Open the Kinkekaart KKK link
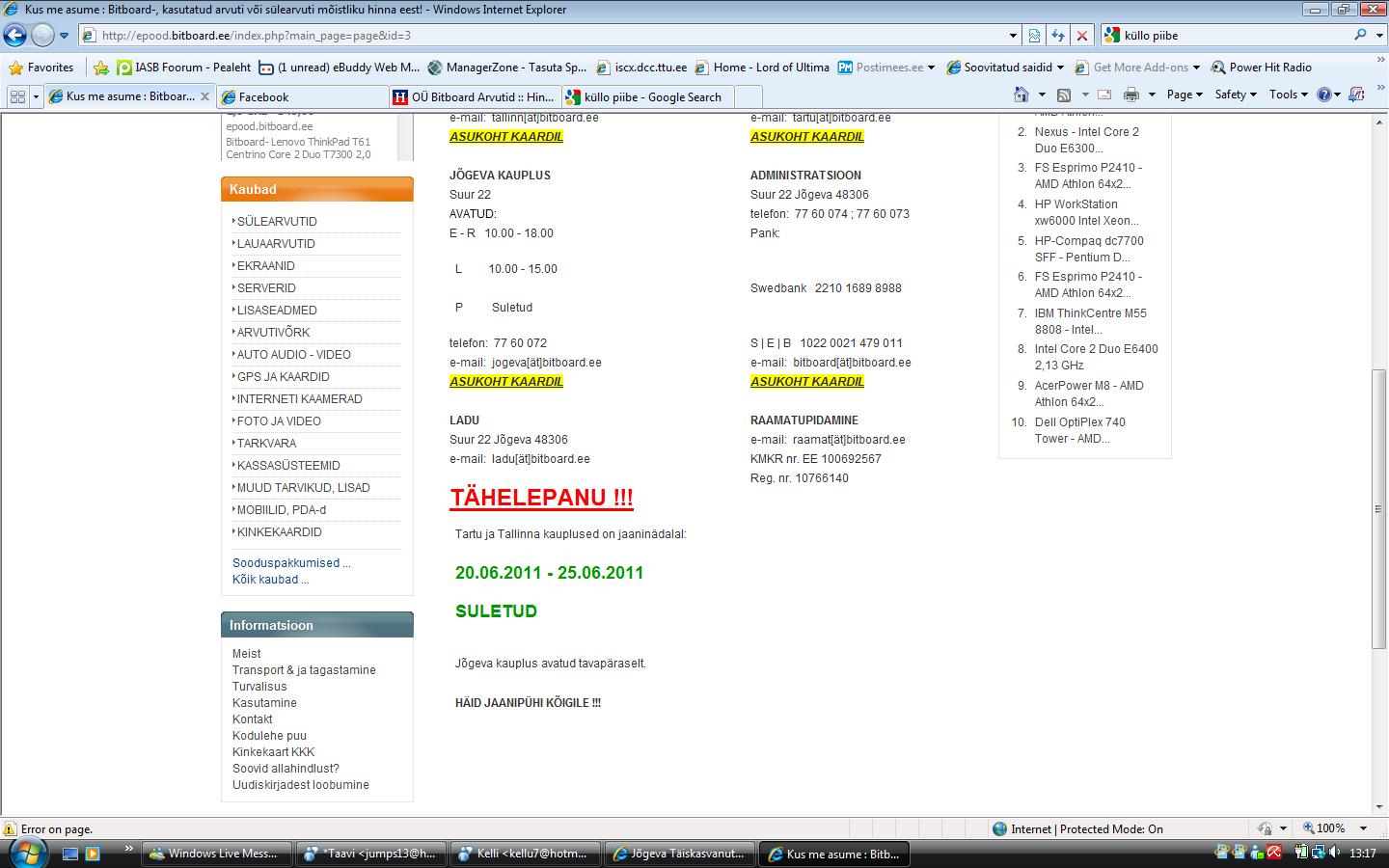The height and width of the screenshot is (868, 1389). [273, 752]
